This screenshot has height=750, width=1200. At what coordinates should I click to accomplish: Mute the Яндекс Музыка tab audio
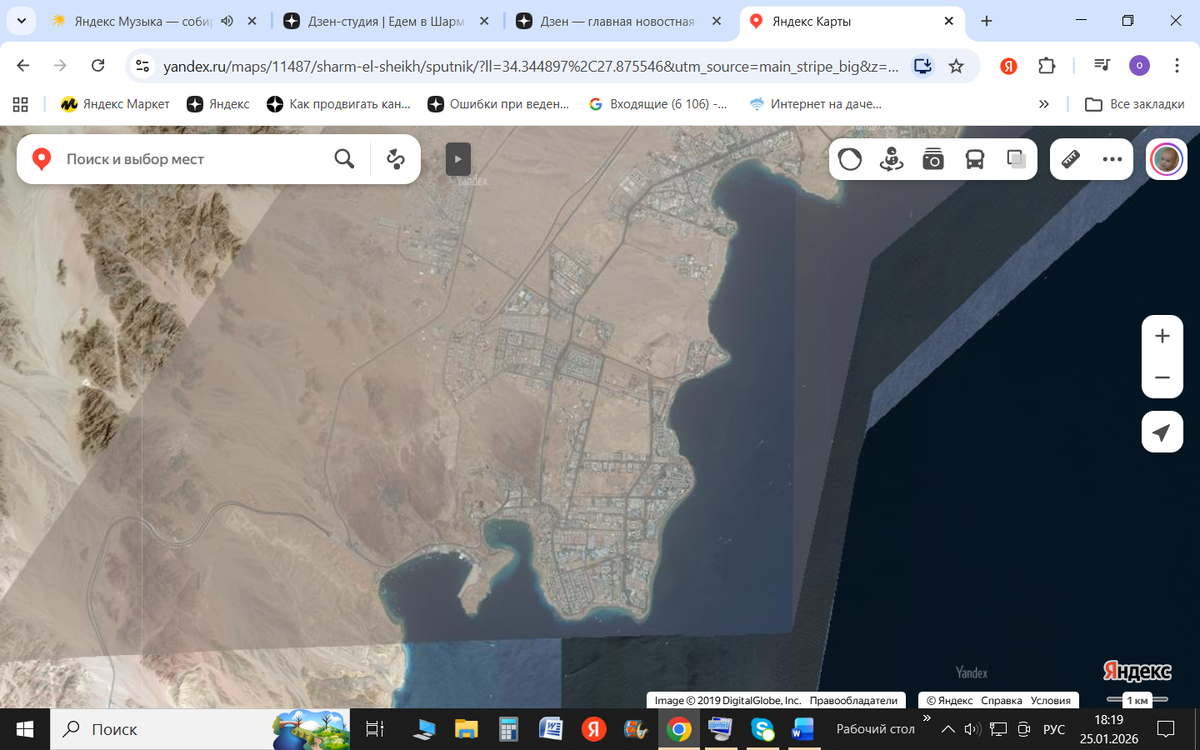[227, 21]
